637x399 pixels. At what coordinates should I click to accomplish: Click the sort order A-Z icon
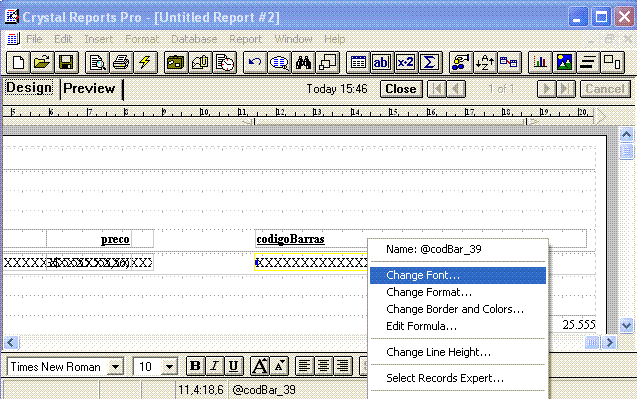pos(485,63)
